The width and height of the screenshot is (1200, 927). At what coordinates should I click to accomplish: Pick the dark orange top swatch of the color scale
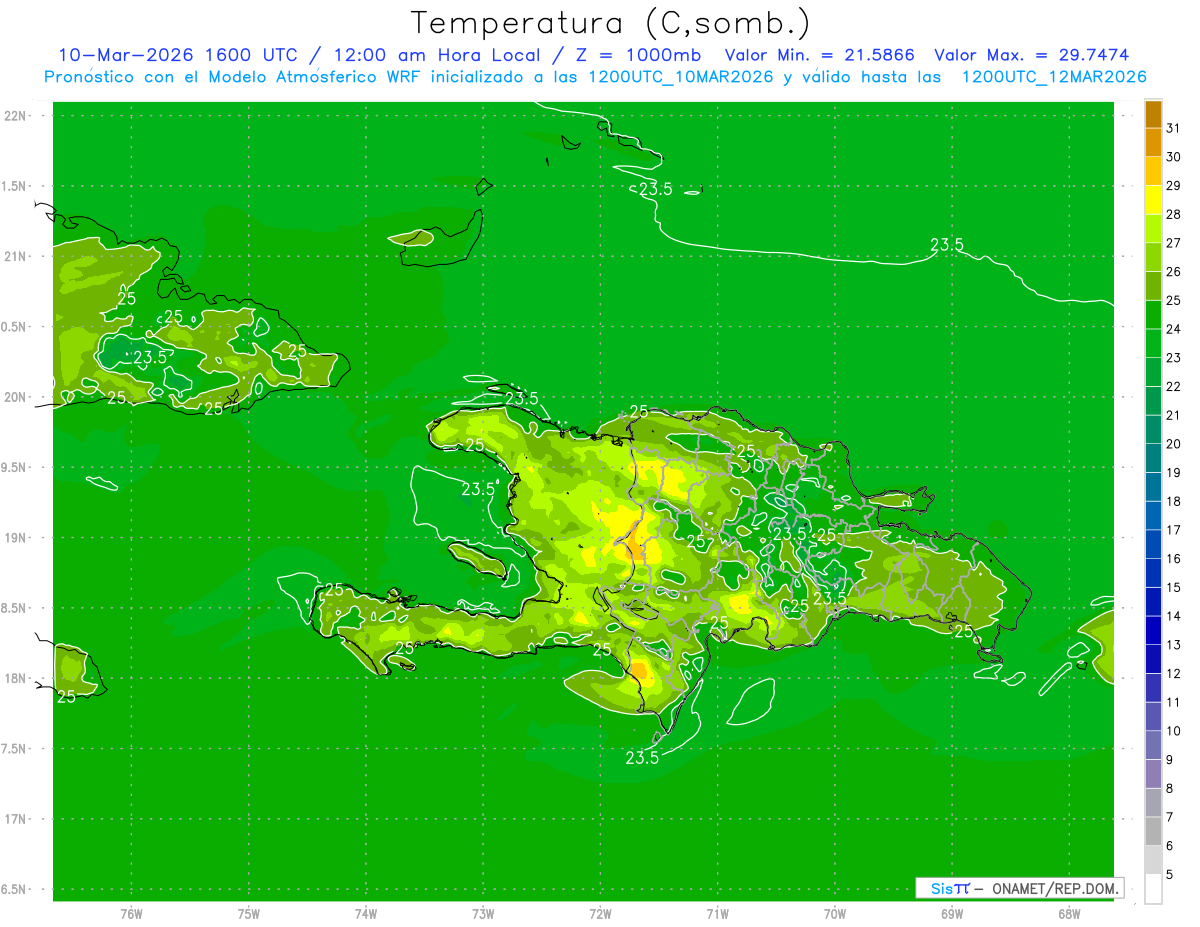1153,115
